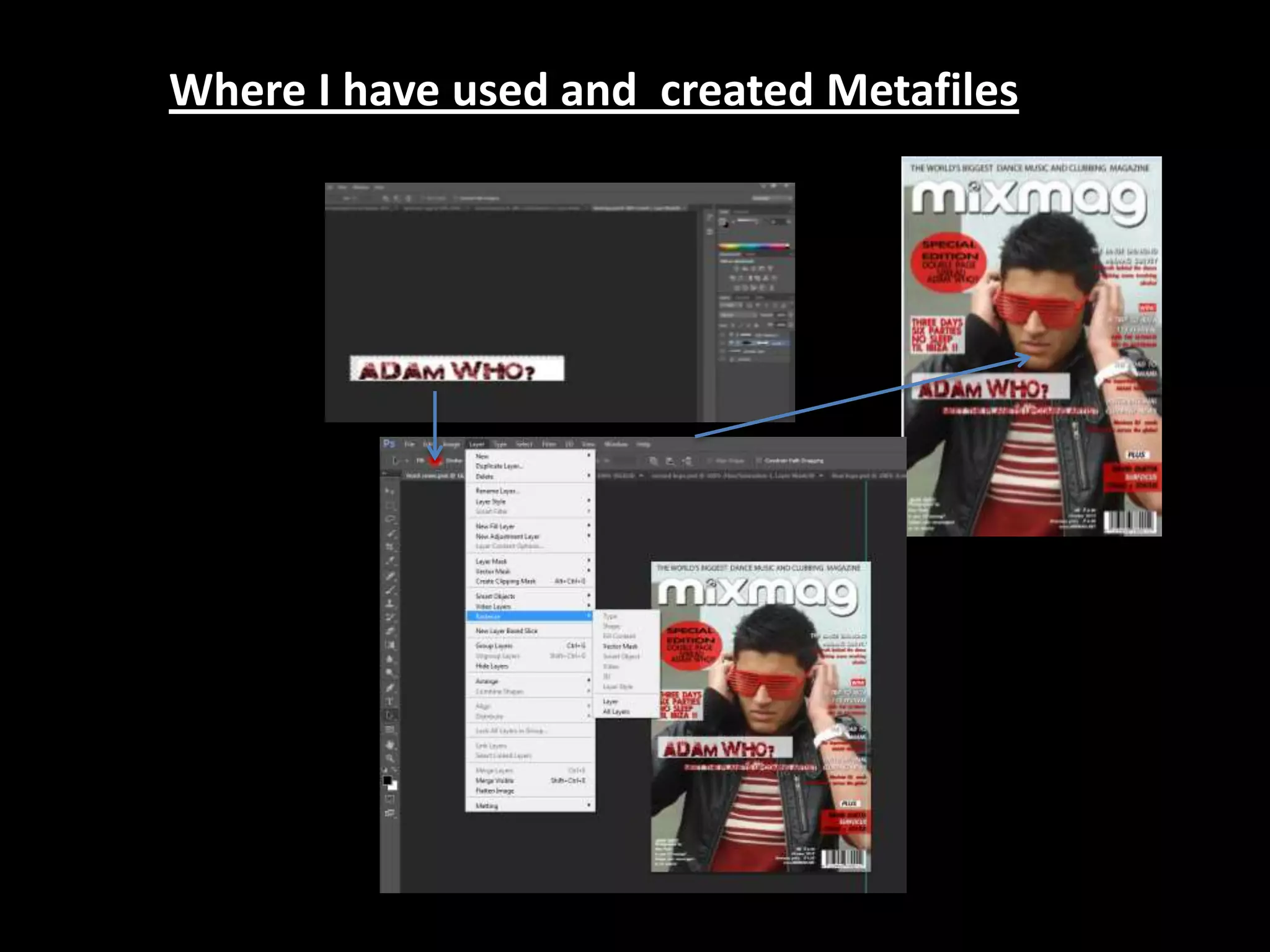The width and height of the screenshot is (1270, 952).
Task: Choose Vector Mask in Rasterize submenu
Action: [x=627, y=646]
